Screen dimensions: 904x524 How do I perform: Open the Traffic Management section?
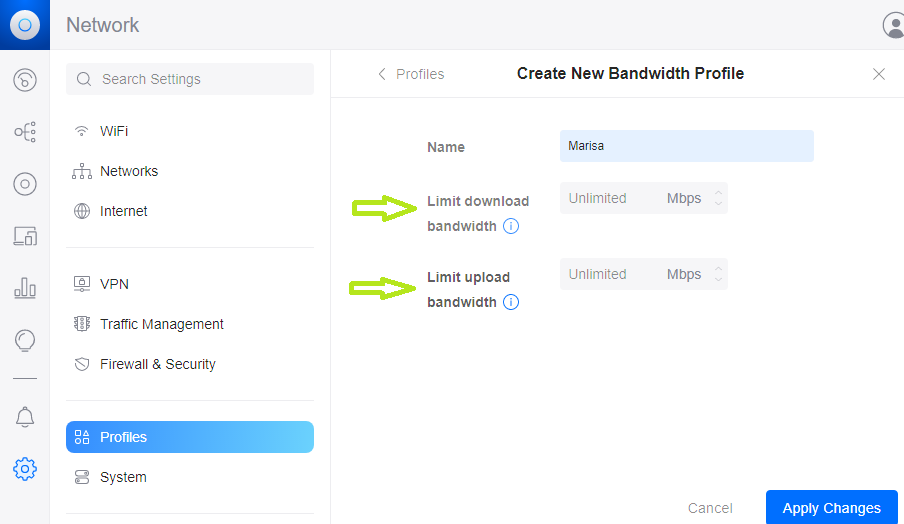pyautogui.click(x=161, y=324)
